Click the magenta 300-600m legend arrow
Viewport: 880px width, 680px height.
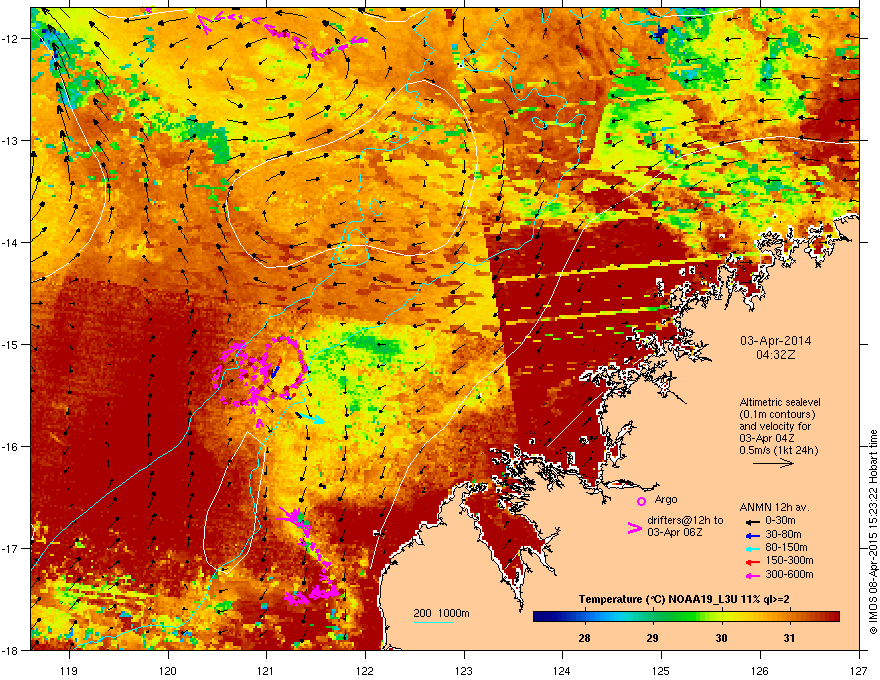click(753, 576)
